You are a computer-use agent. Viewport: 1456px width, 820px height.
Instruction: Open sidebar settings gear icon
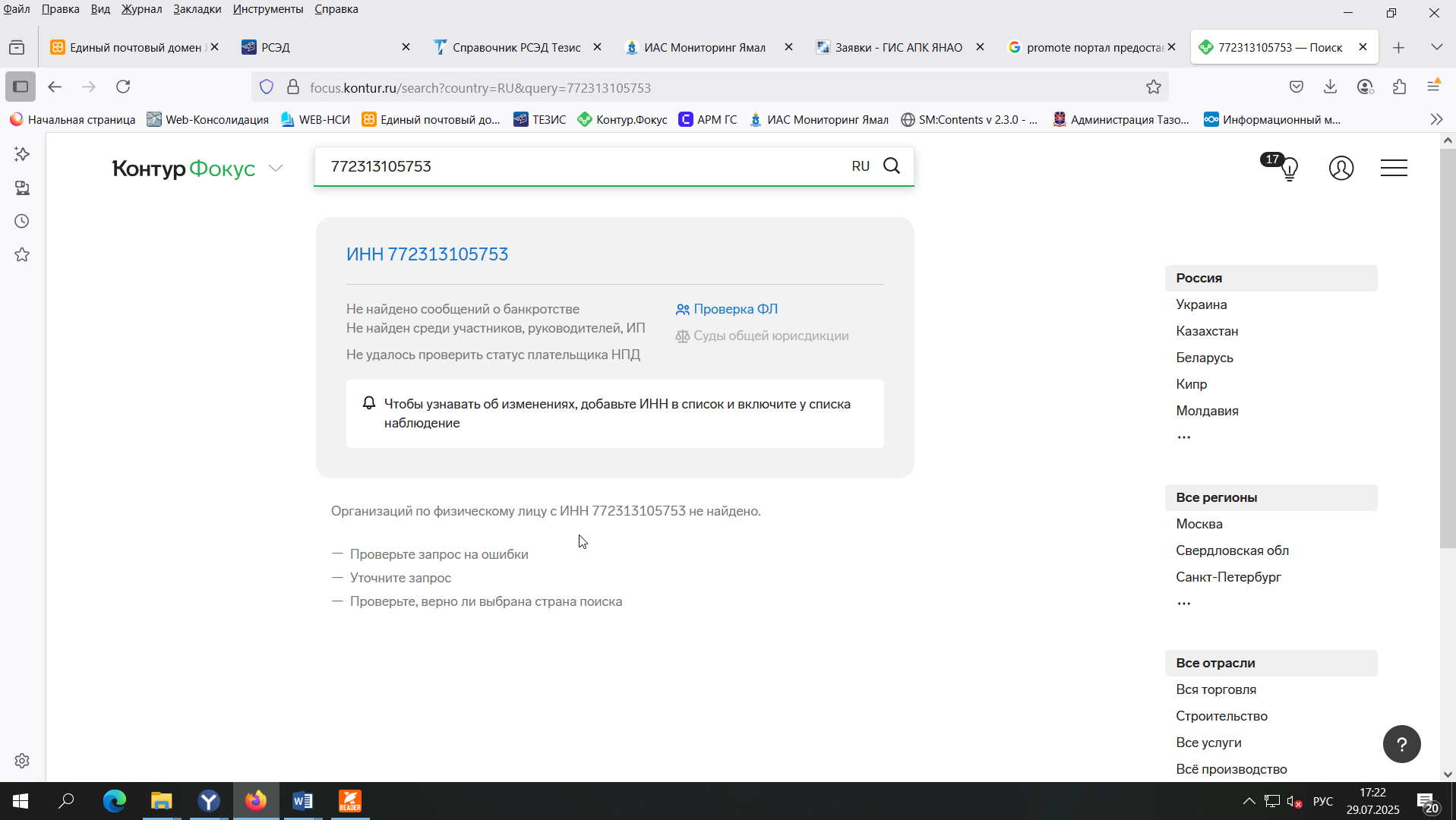22,761
